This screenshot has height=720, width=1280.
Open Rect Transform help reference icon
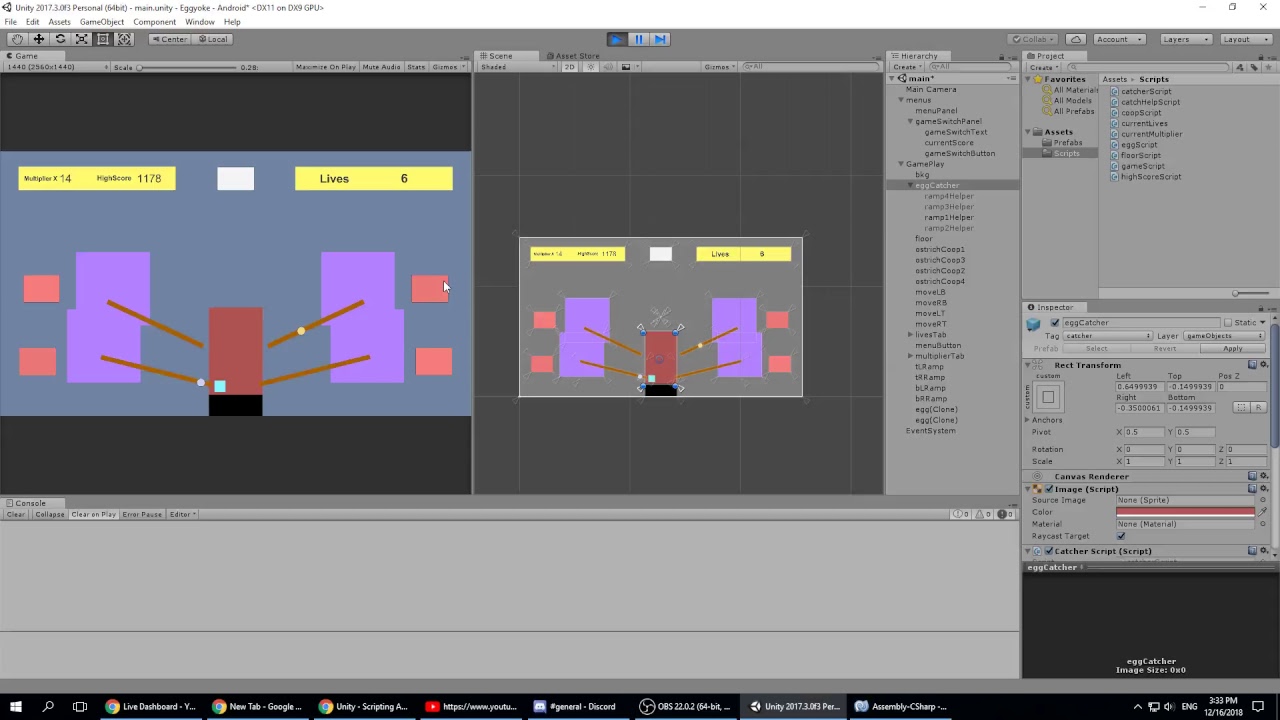[1252, 365]
